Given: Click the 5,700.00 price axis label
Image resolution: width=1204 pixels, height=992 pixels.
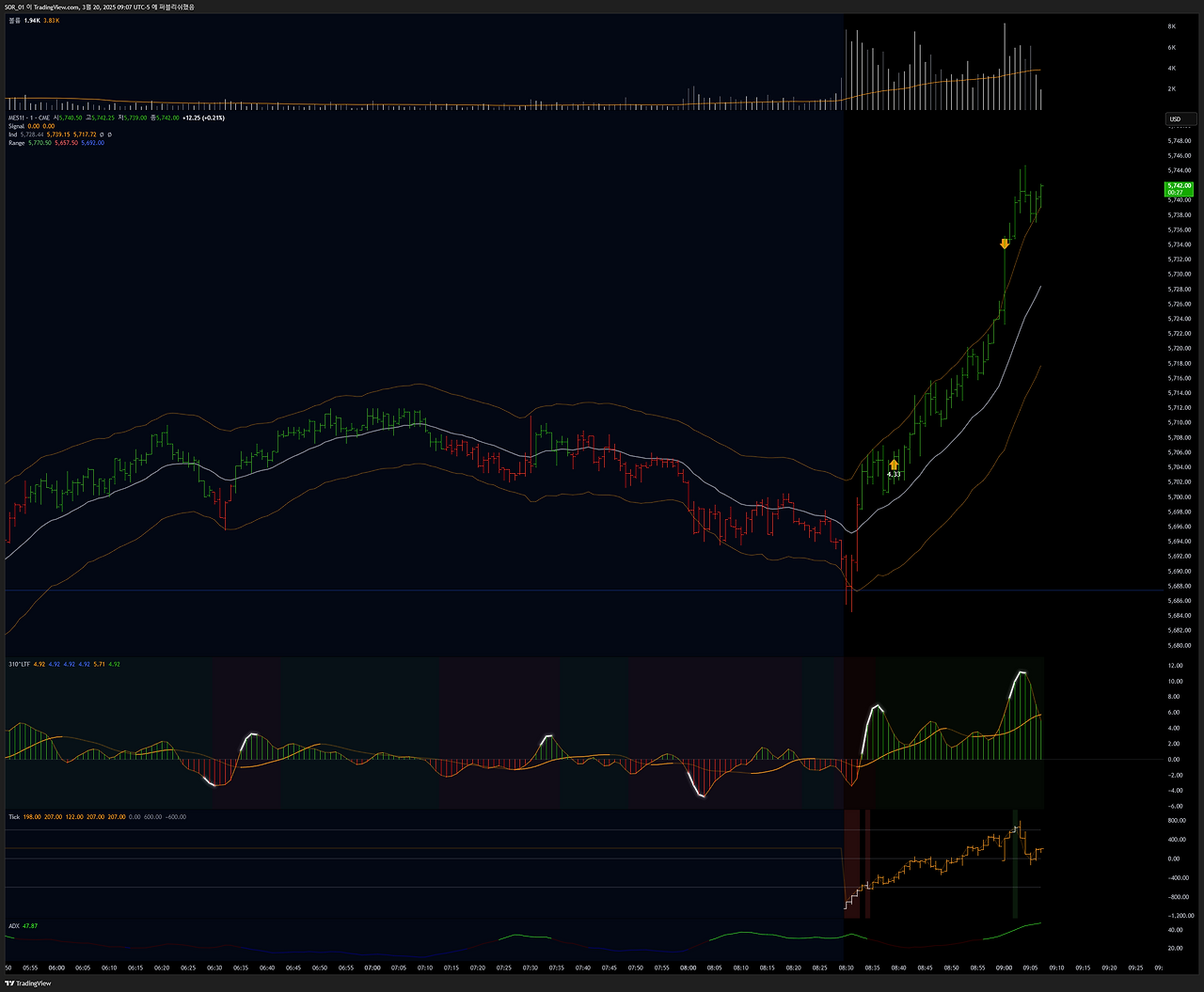Looking at the screenshot, I should pyautogui.click(x=1179, y=496).
